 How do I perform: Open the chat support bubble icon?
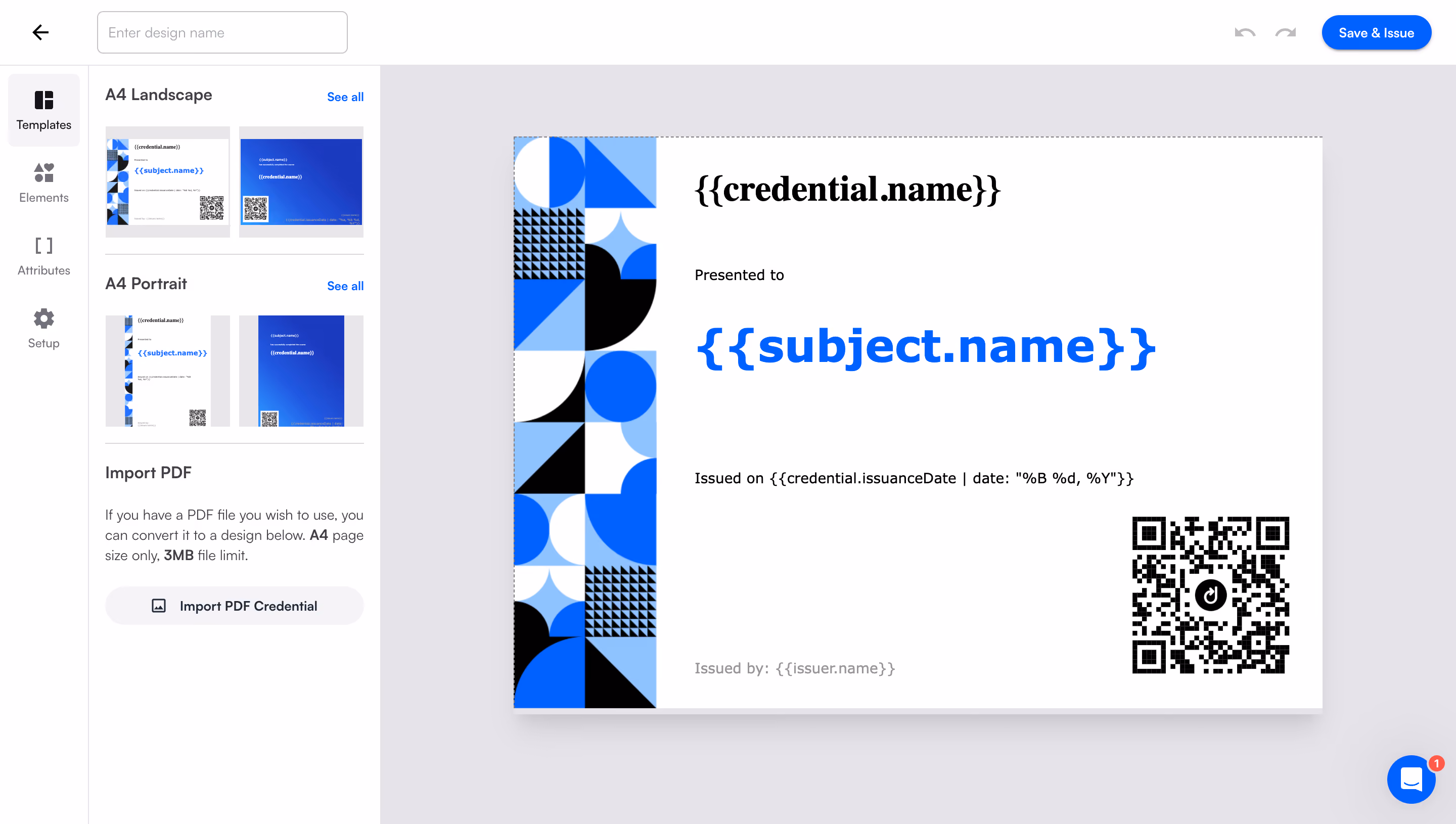(x=1412, y=780)
